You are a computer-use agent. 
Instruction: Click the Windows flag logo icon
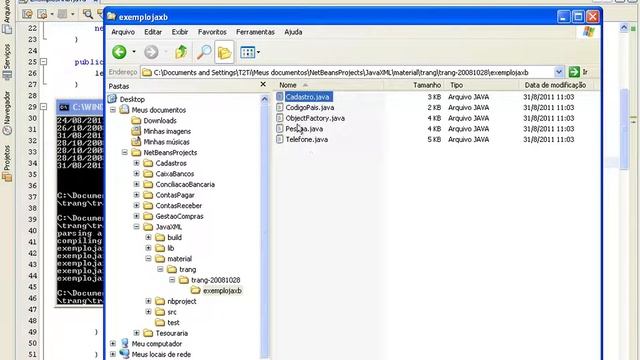[x=589, y=32]
